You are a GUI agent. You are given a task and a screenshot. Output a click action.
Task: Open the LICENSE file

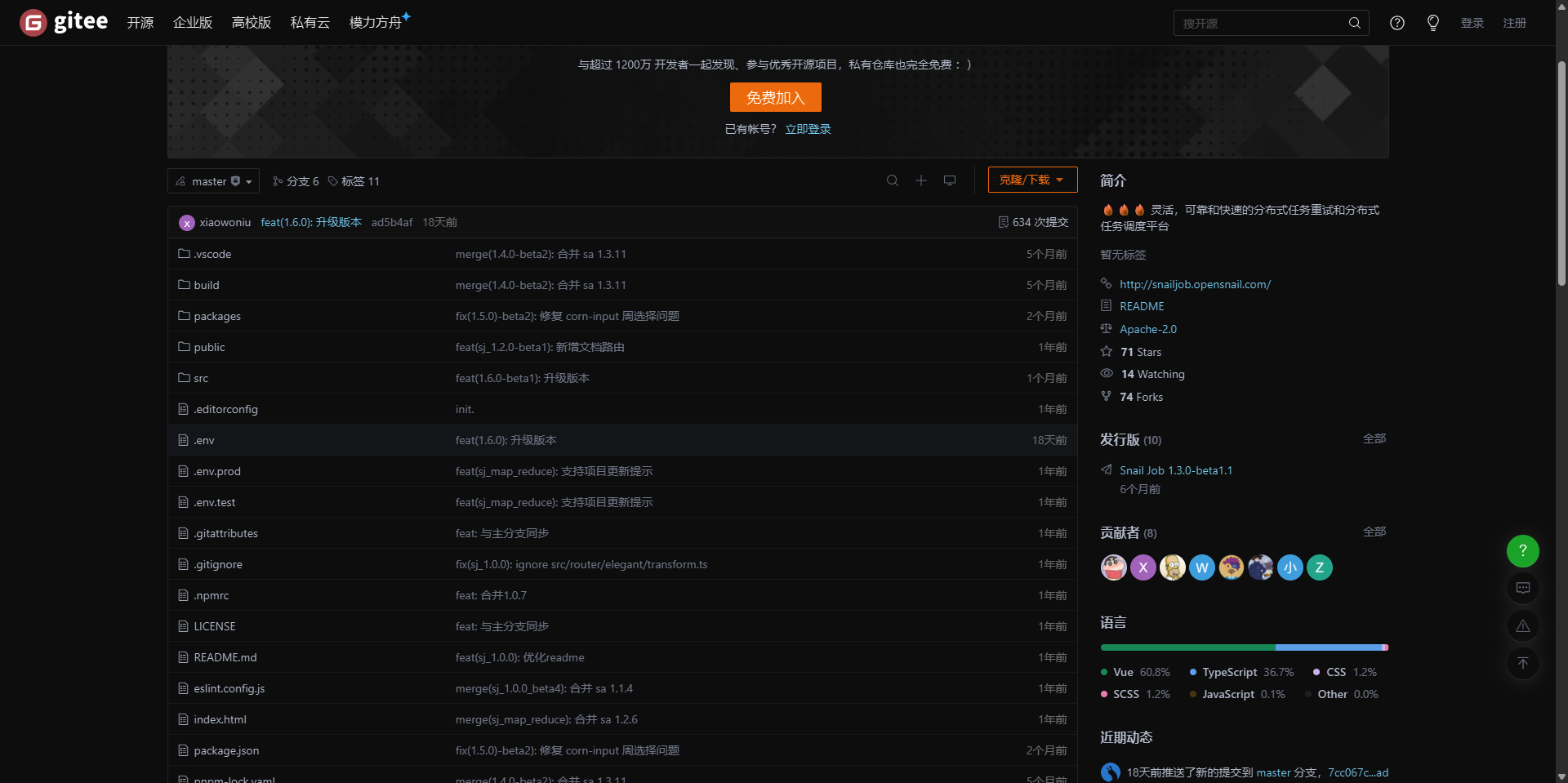pyautogui.click(x=215, y=626)
